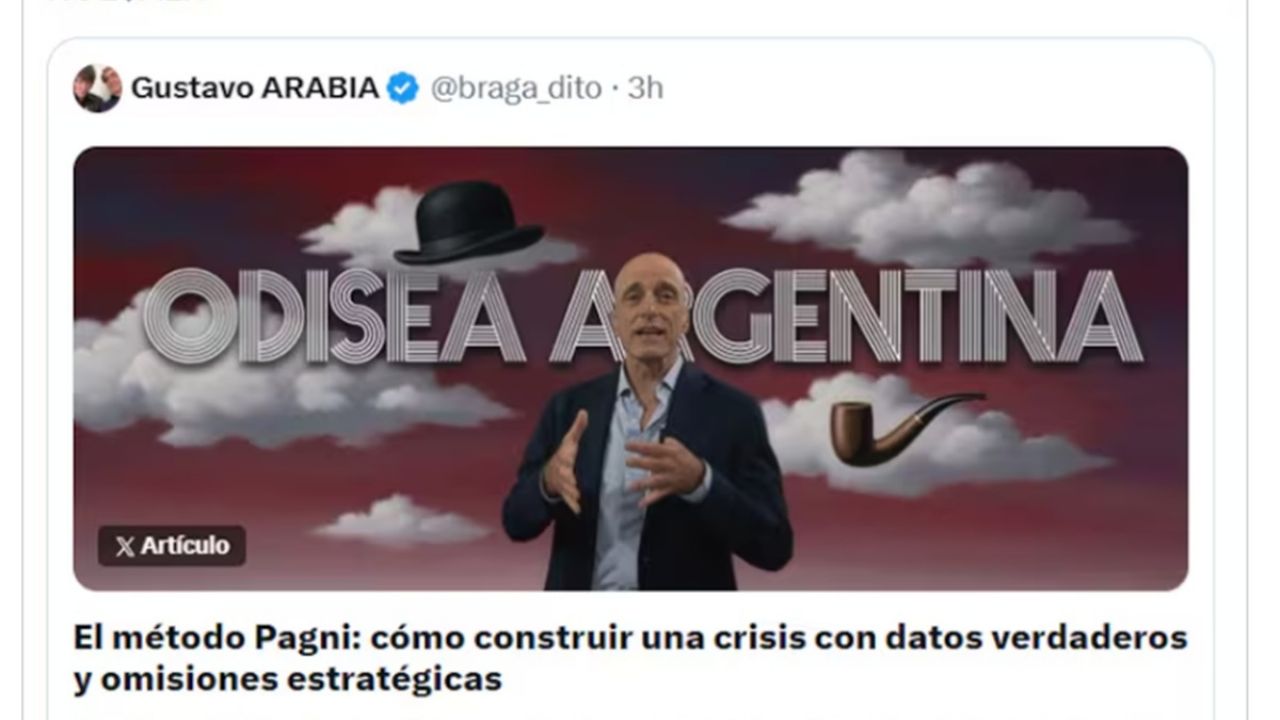Open the 'El método Pagni' article headline
Screen dimensions: 1280x720
630,638
